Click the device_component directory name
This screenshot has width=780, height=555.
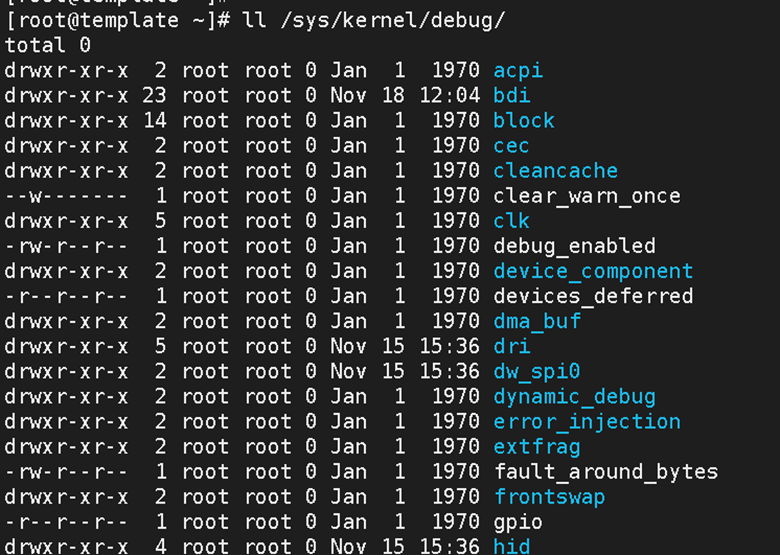point(593,272)
